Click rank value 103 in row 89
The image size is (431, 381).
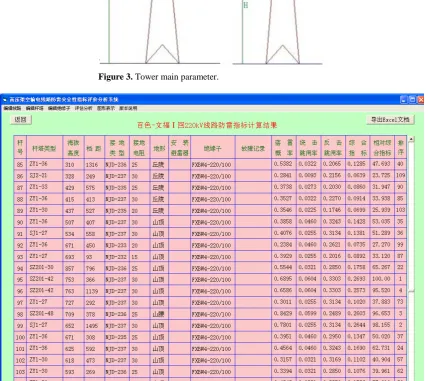(400, 210)
